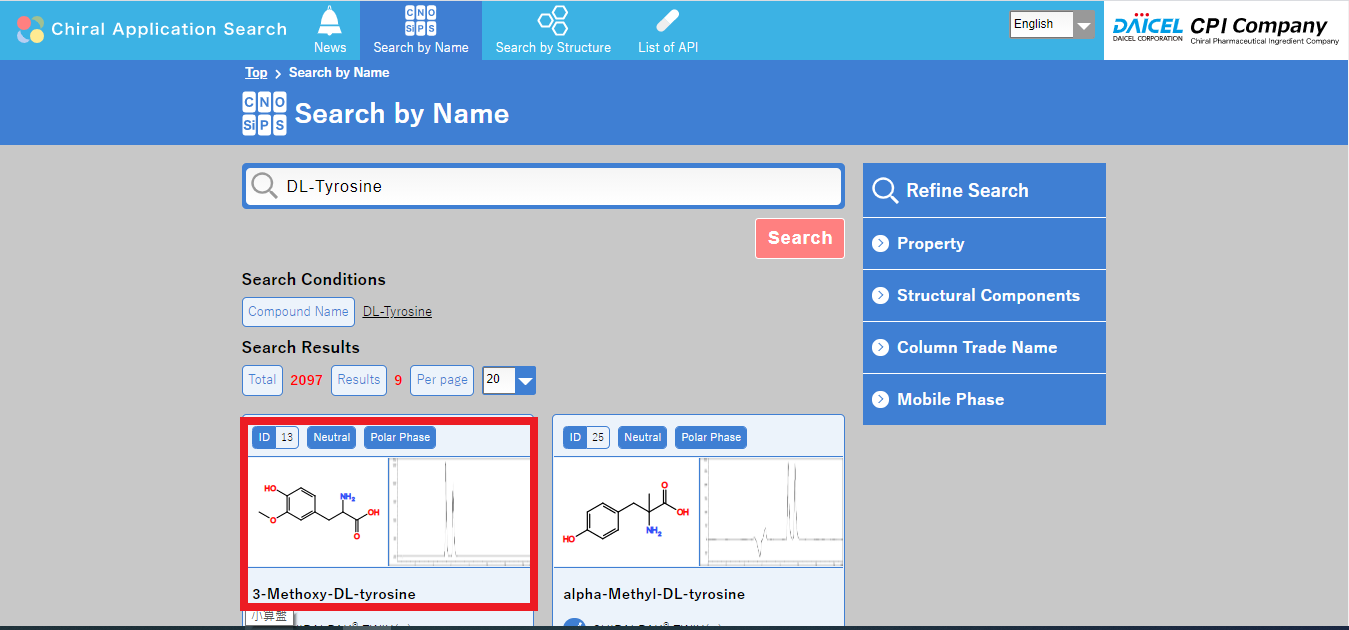Open the List of API pill icon
This screenshot has height=630, width=1349.
[668, 19]
